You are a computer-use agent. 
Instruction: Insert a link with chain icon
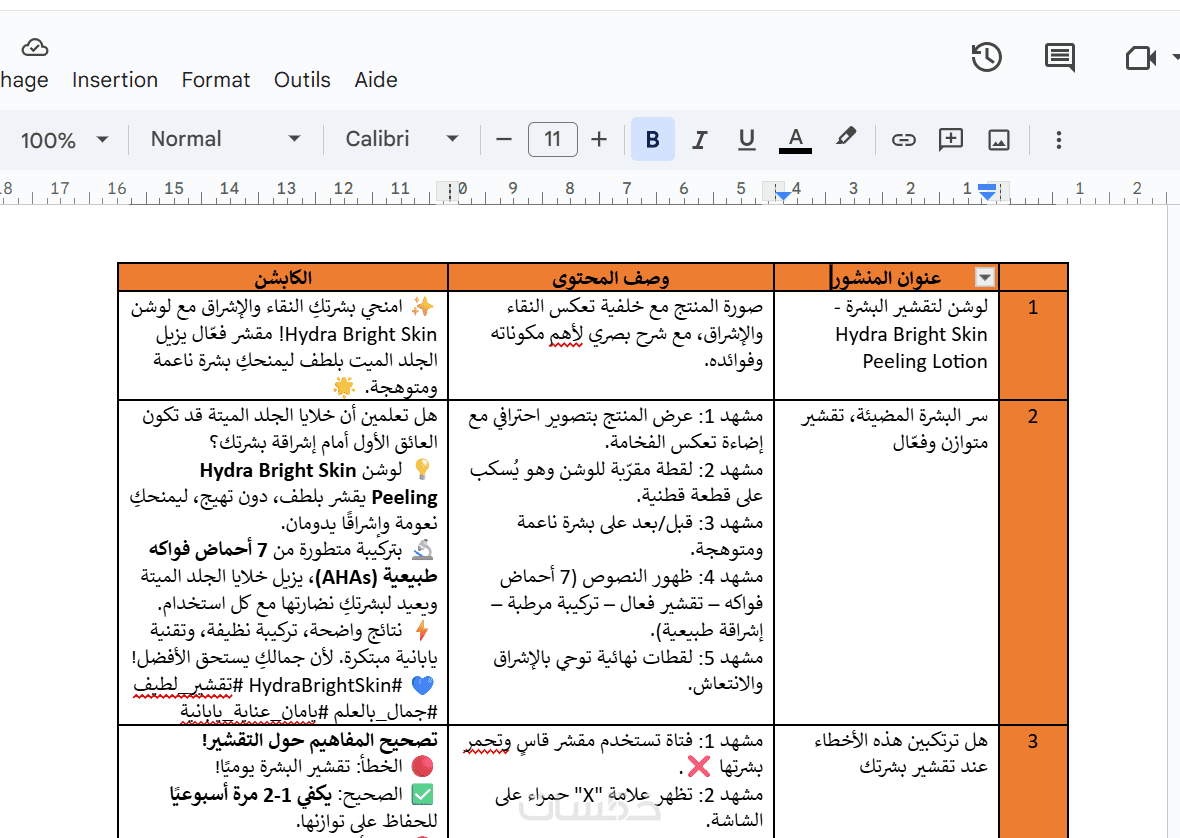[904, 140]
